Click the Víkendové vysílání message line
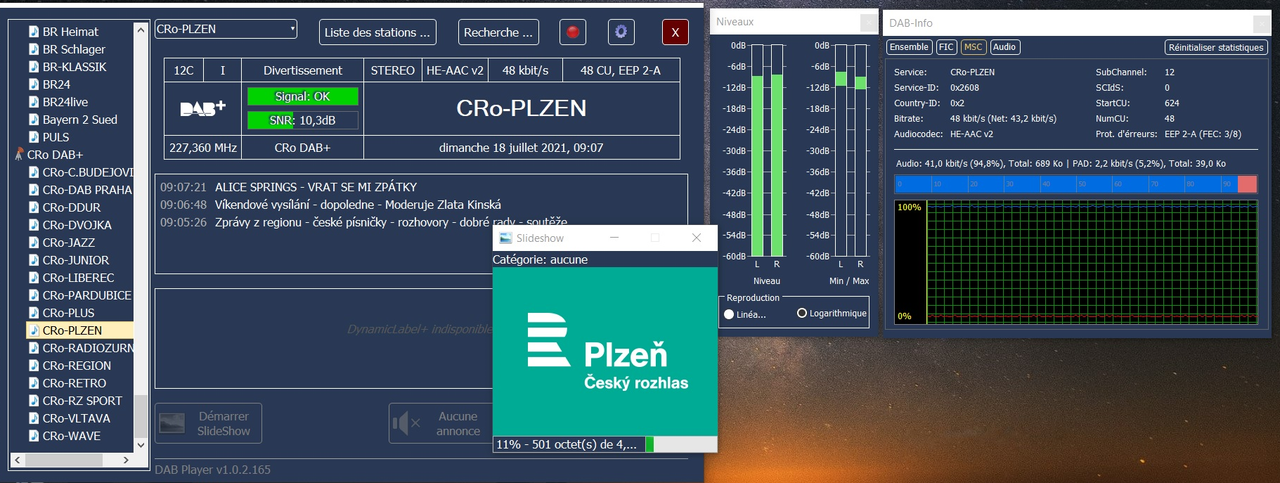The height and width of the screenshot is (483, 1280). pyautogui.click(x=358, y=204)
